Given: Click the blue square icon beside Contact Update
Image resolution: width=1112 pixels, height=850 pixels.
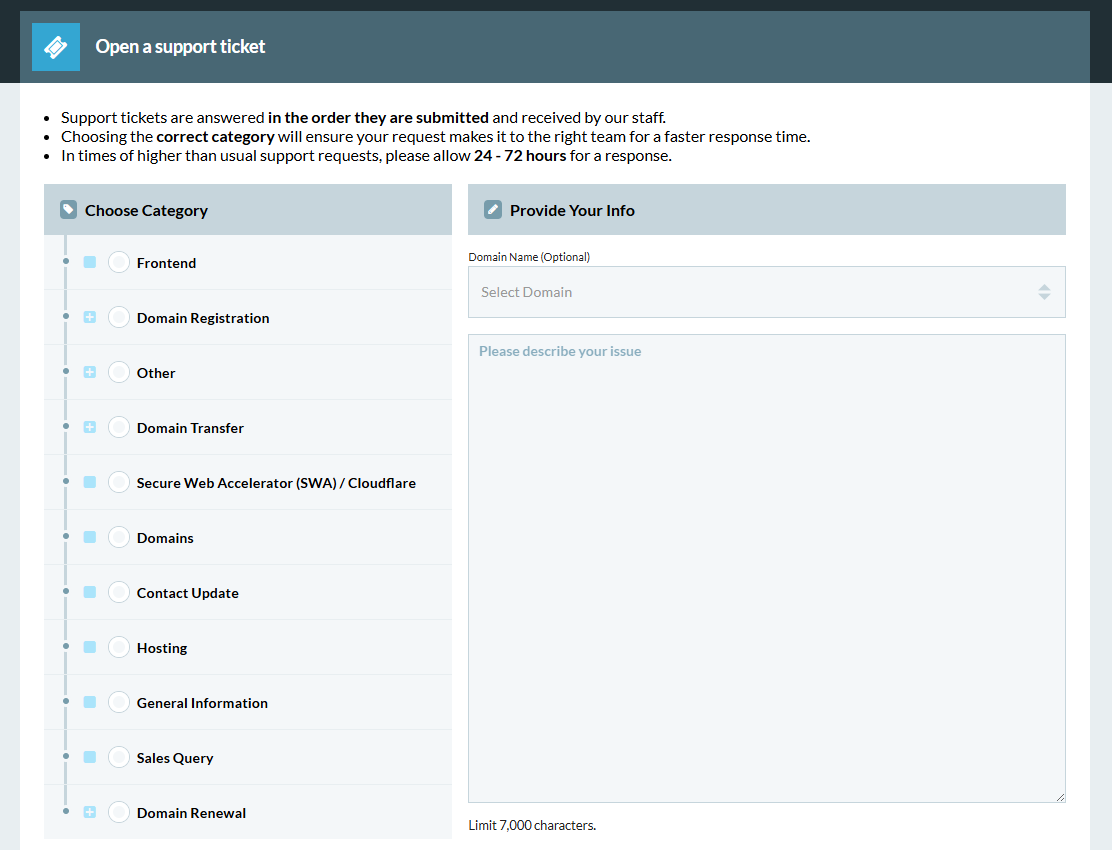Looking at the screenshot, I should (x=90, y=592).
